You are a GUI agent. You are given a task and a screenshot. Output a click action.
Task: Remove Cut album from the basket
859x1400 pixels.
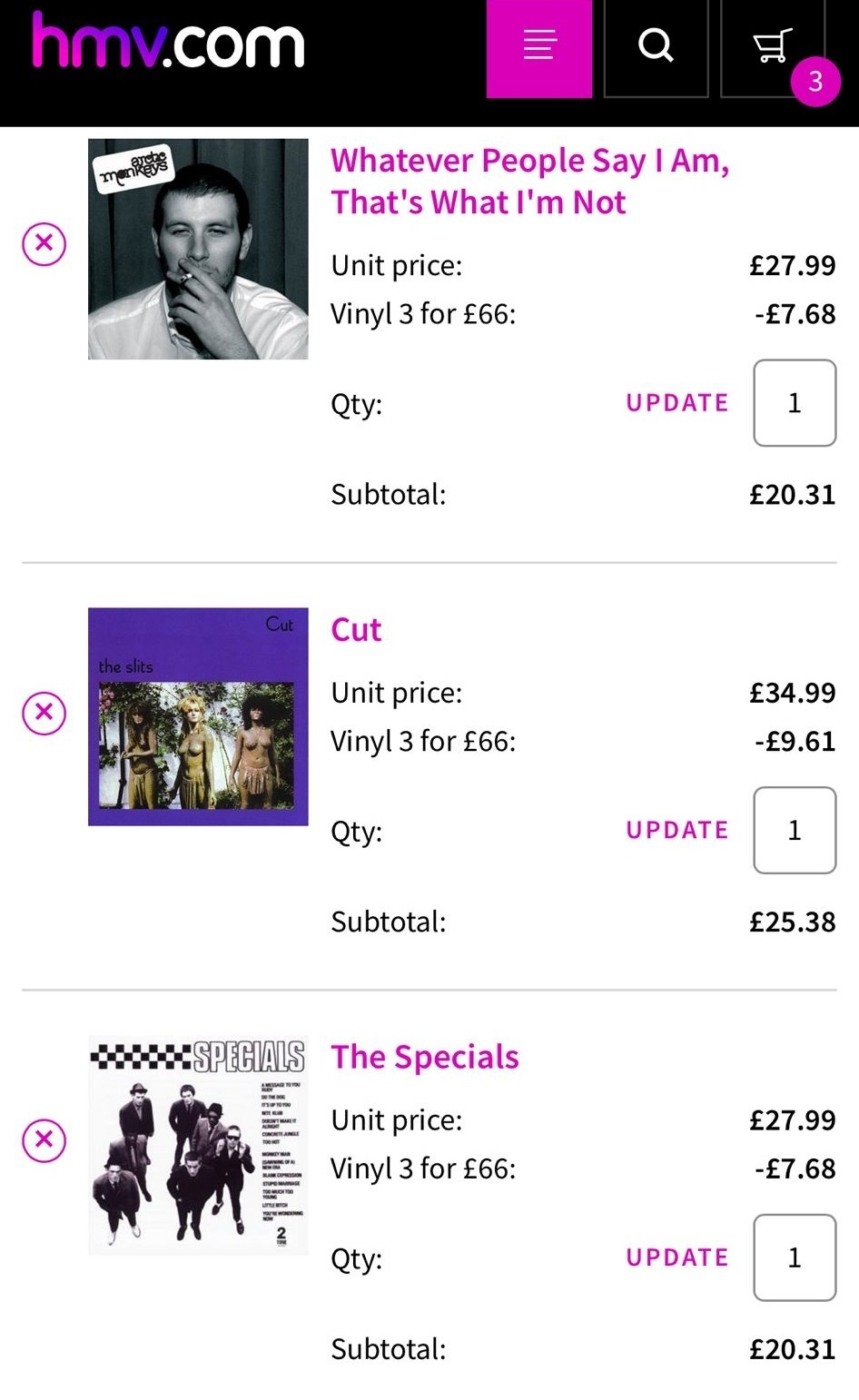tap(44, 713)
